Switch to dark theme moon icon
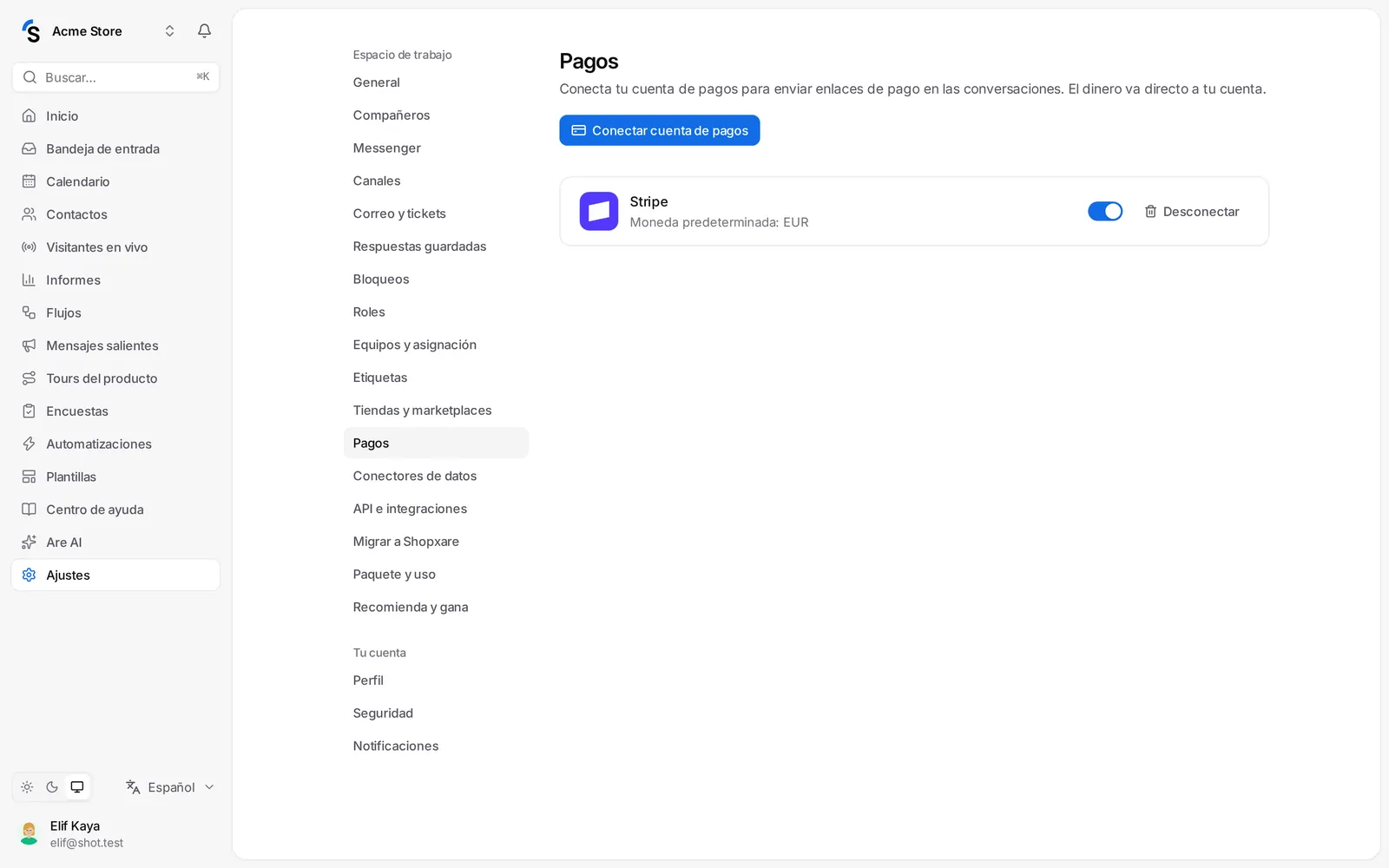This screenshot has height=868, width=1389. [x=52, y=787]
